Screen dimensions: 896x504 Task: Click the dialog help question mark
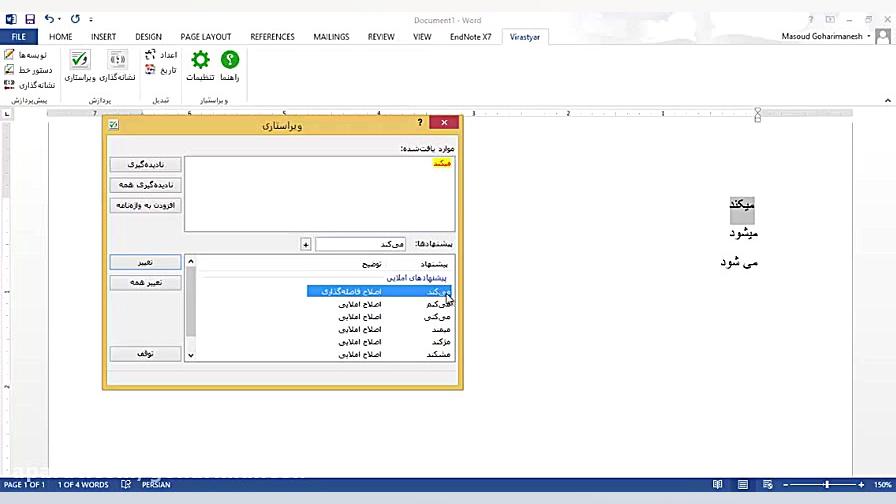click(420, 122)
